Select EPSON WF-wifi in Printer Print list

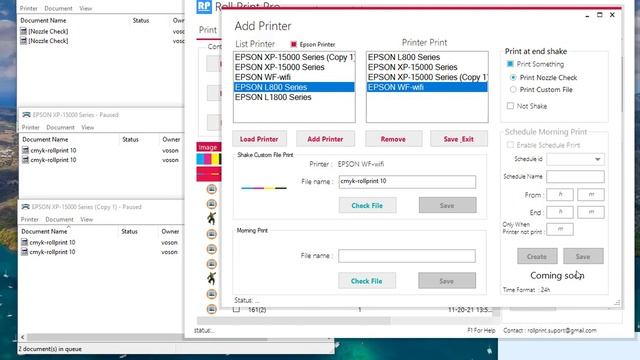427,87
